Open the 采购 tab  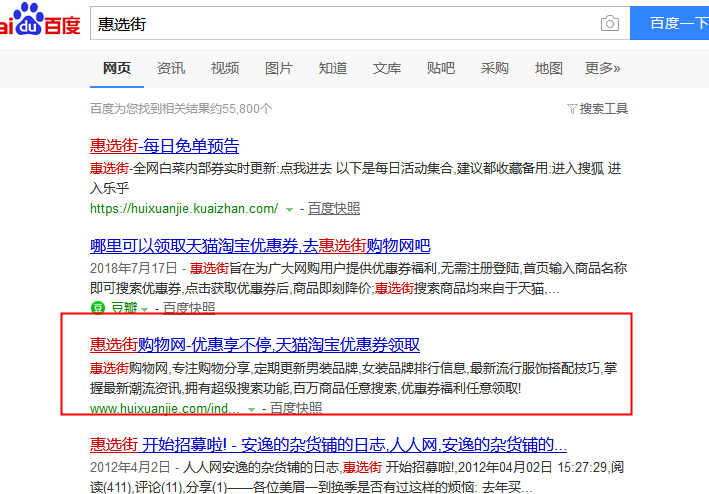click(x=495, y=68)
